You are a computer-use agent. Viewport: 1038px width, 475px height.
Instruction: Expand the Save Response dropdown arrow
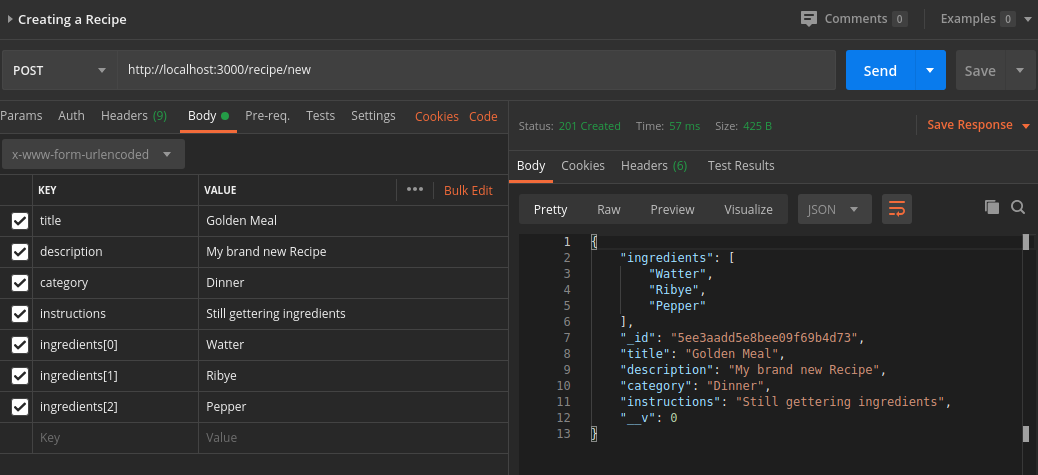tap(1026, 126)
